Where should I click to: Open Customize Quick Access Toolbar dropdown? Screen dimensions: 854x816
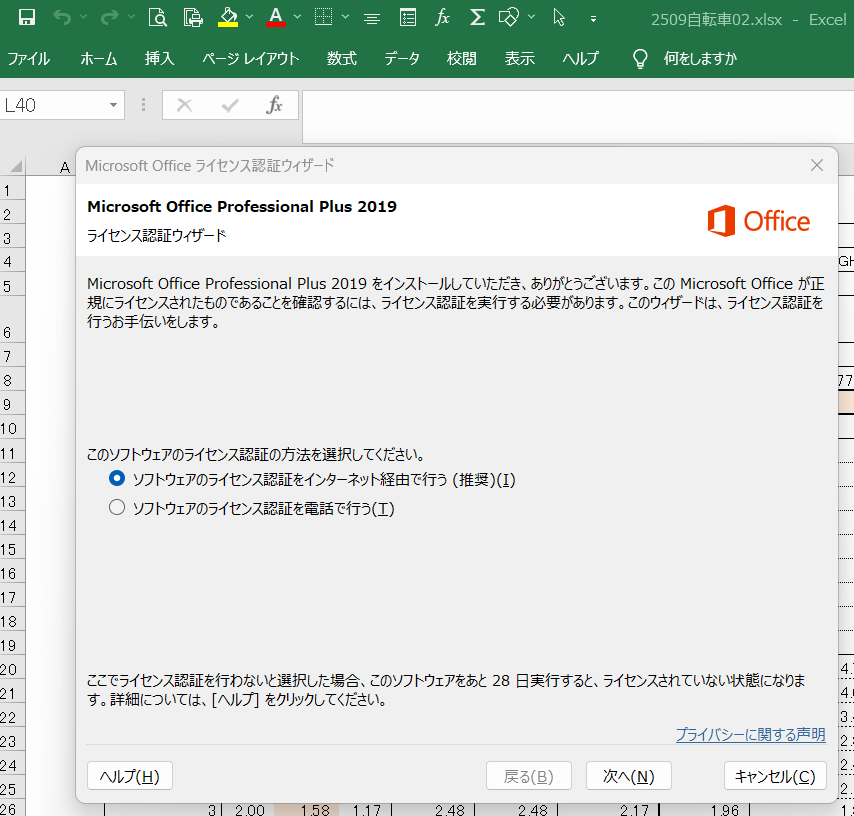[593, 18]
